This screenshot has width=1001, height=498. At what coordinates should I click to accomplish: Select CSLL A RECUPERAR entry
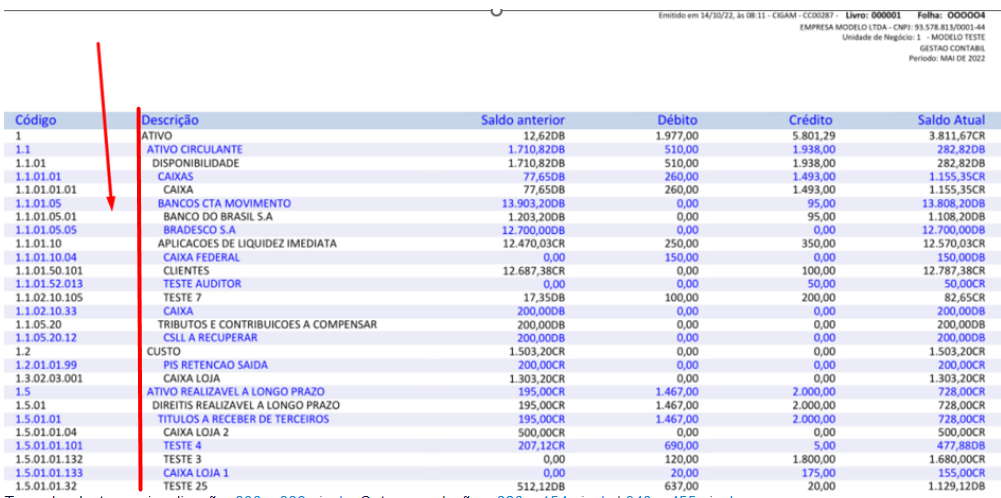(210, 338)
